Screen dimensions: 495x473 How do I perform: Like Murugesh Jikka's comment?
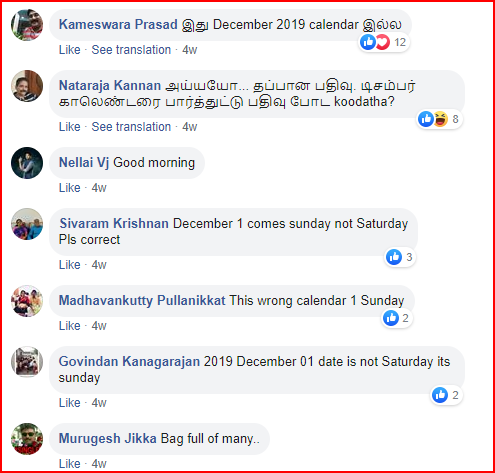click(70, 464)
